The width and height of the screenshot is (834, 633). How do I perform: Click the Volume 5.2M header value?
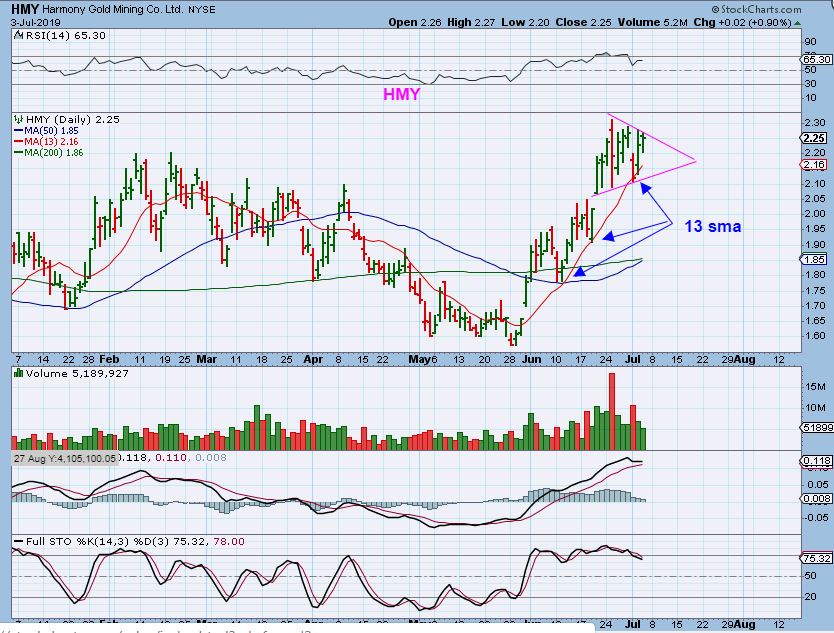653,22
